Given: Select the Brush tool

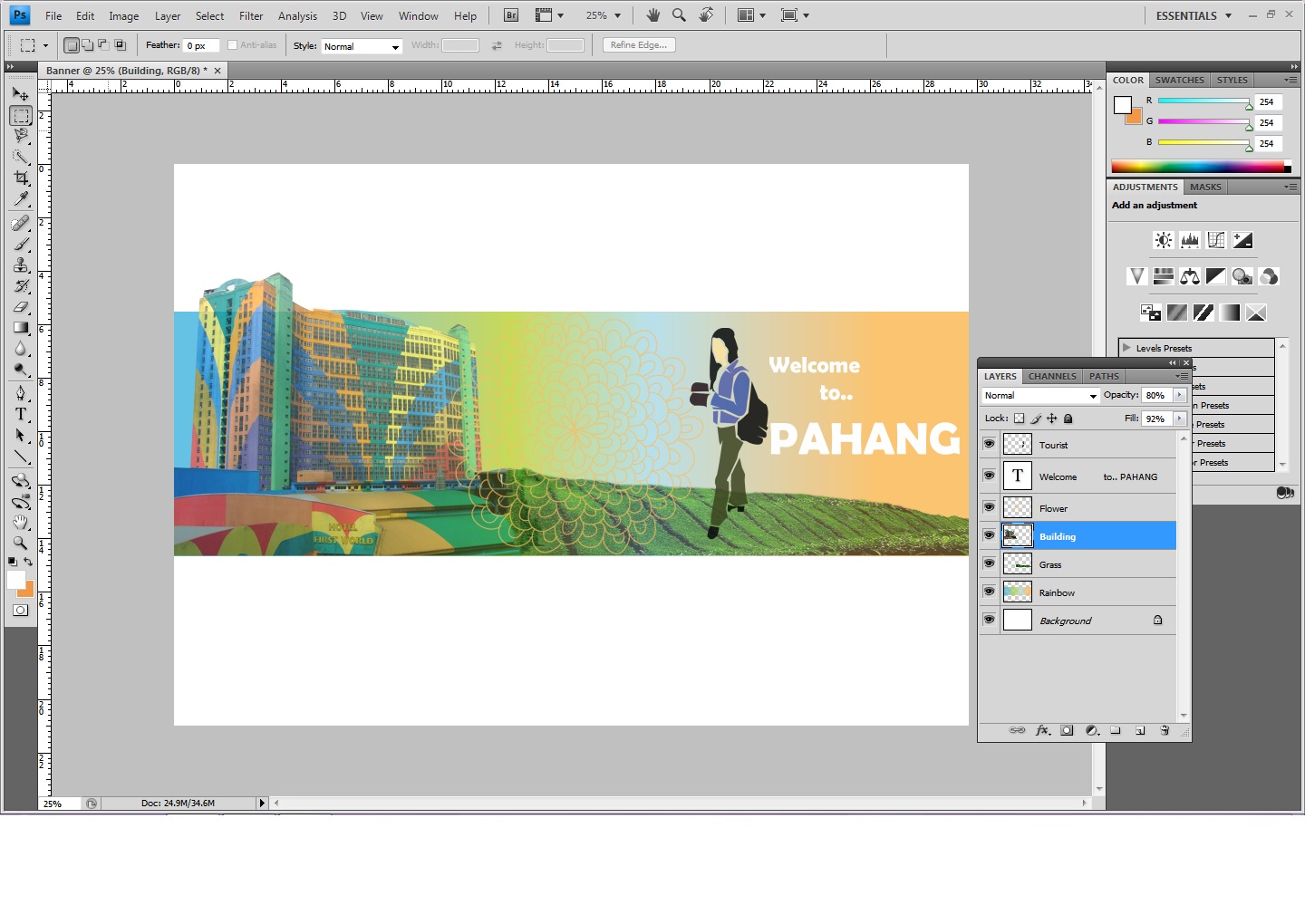Looking at the screenshot, I should 21,244.
